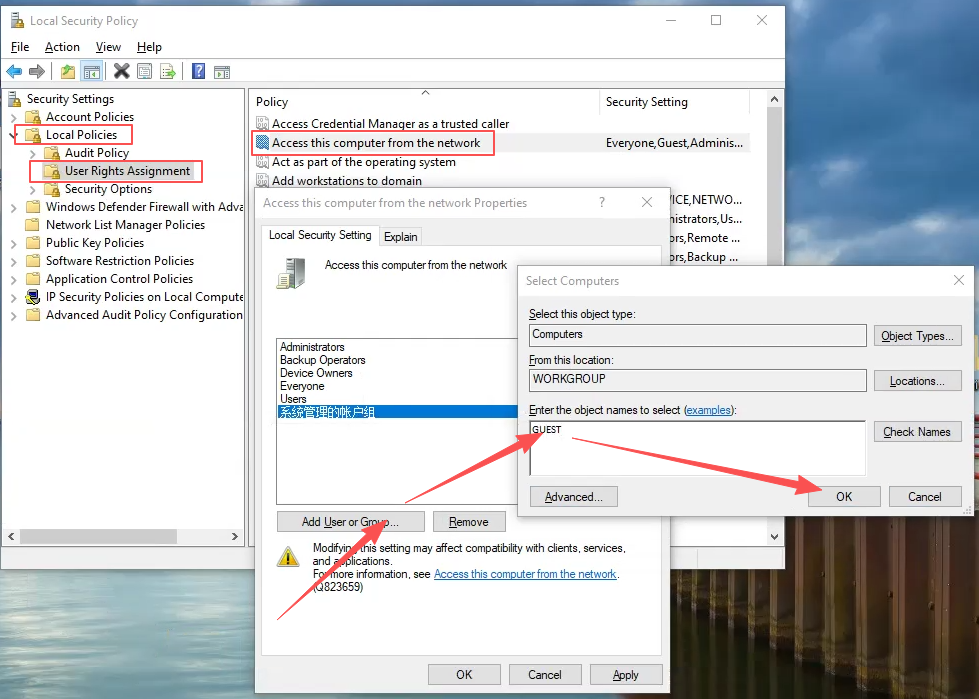Select Everyone in the user list
Image resolution: width=979 pixels, height=699 pixels.
(x=302, y=386)
